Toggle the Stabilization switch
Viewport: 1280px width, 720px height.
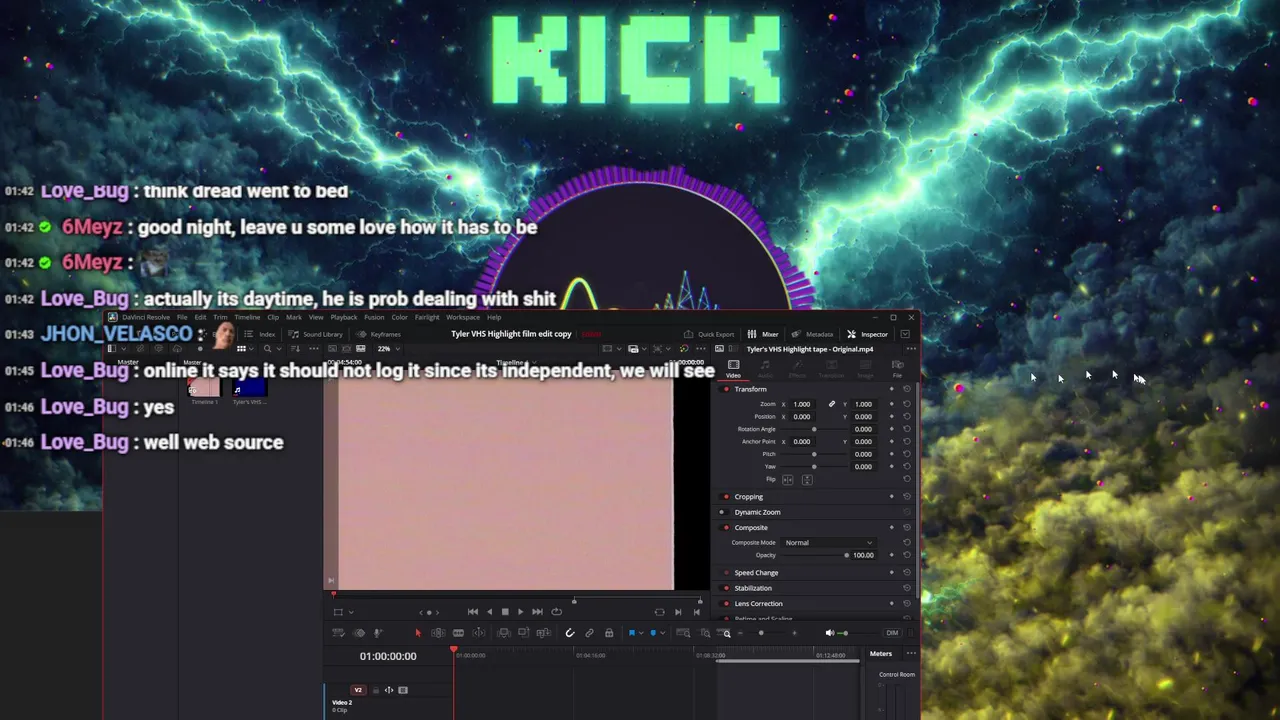coord(726,588)
